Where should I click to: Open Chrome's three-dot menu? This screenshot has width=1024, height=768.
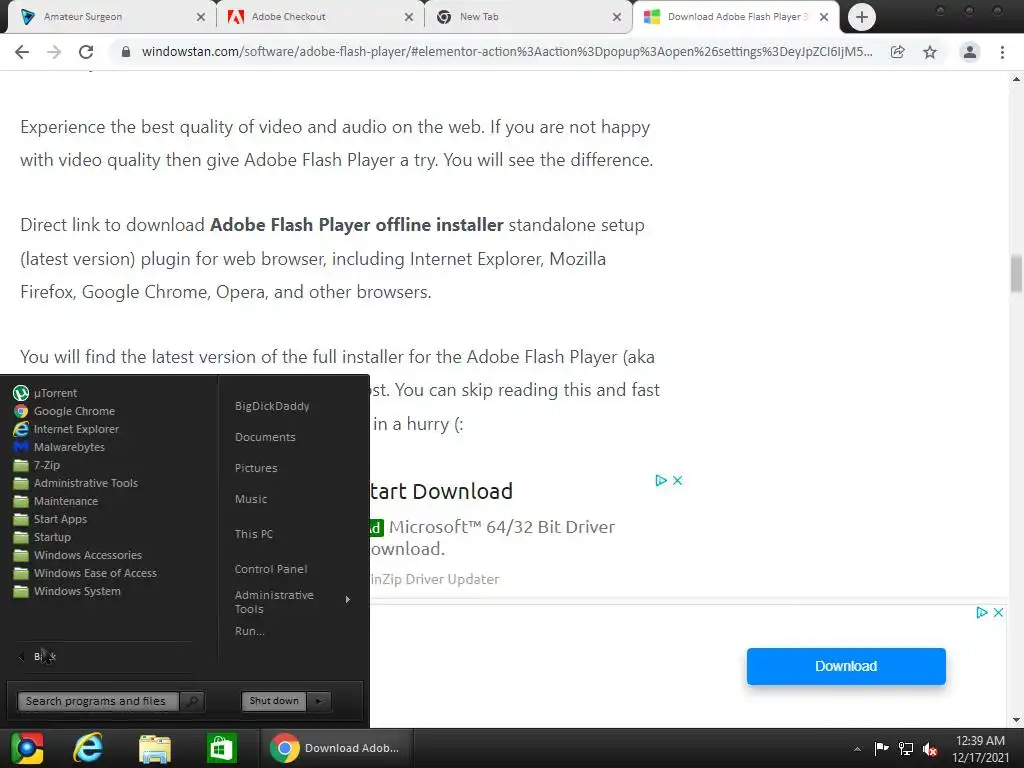click(x=1002, y=52)
